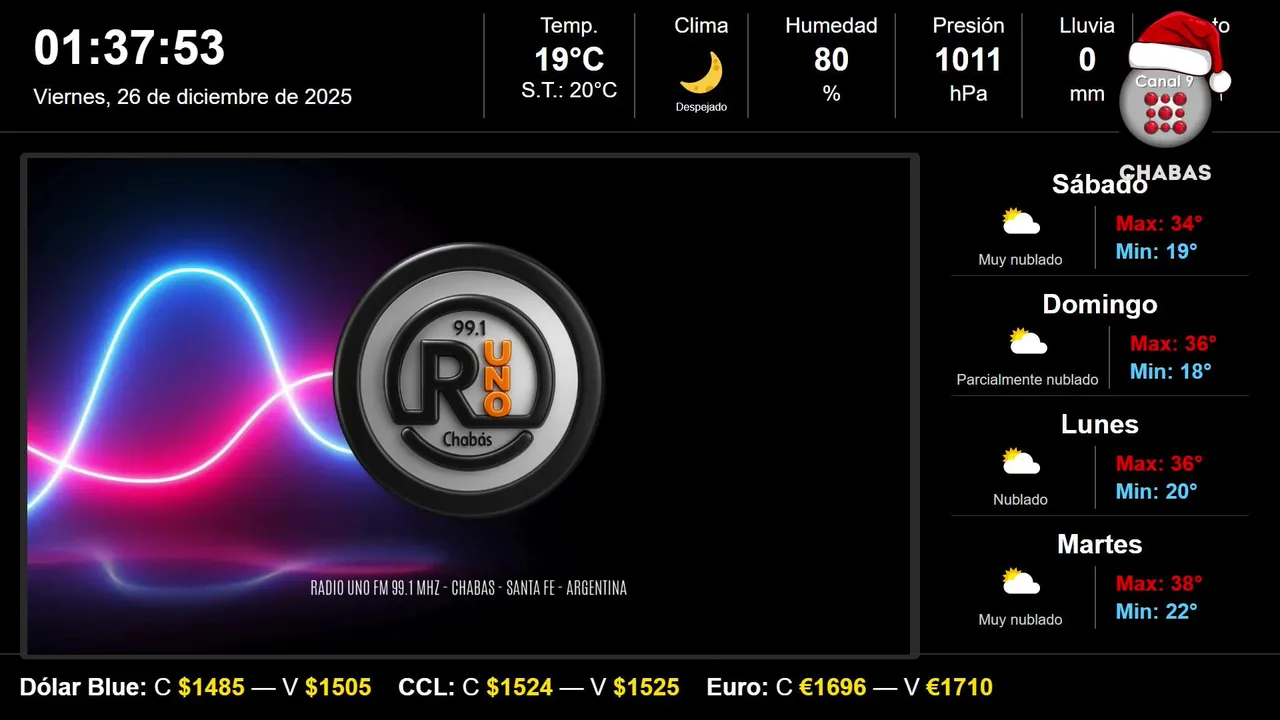Click the Humedad value 80
The height and width of the screenshot is (720, 1280).
coord(831,60)
